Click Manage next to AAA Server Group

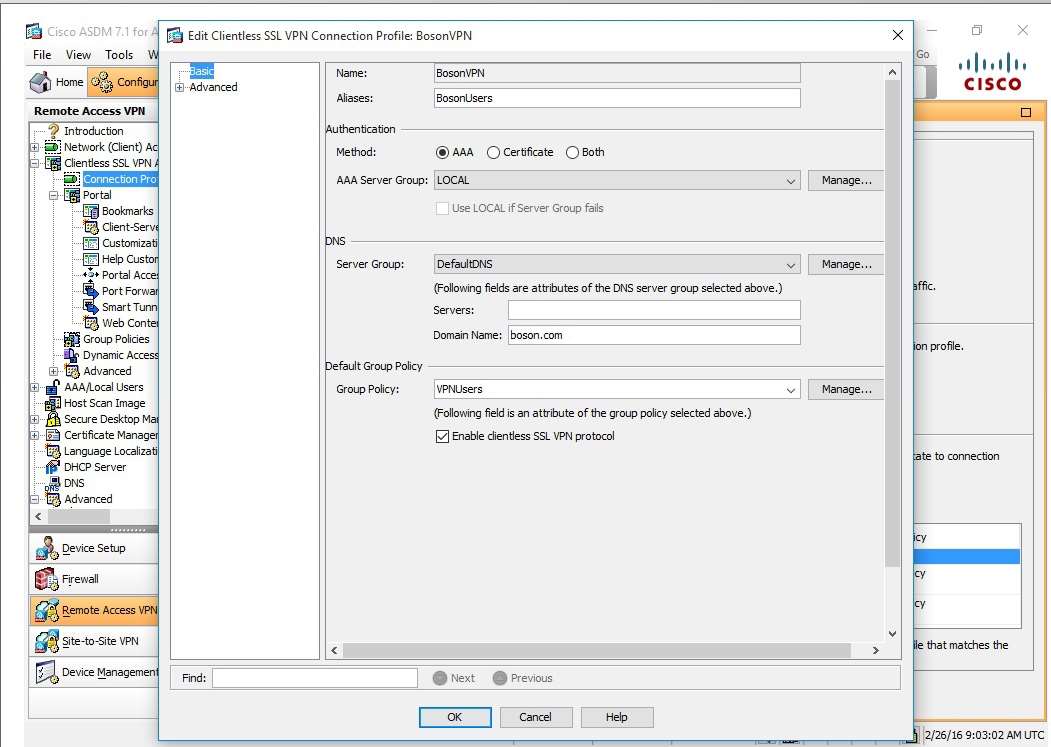click(845, 180)
